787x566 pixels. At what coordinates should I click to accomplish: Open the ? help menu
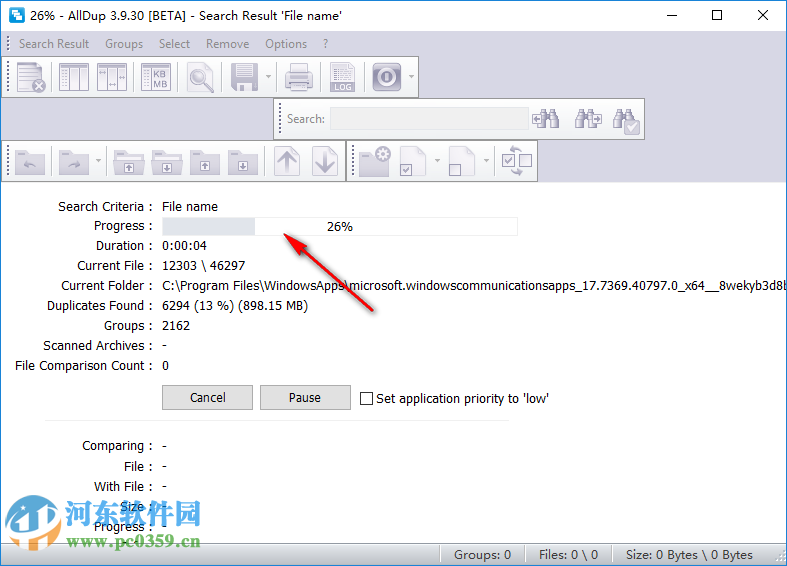(x=325, y=44)
